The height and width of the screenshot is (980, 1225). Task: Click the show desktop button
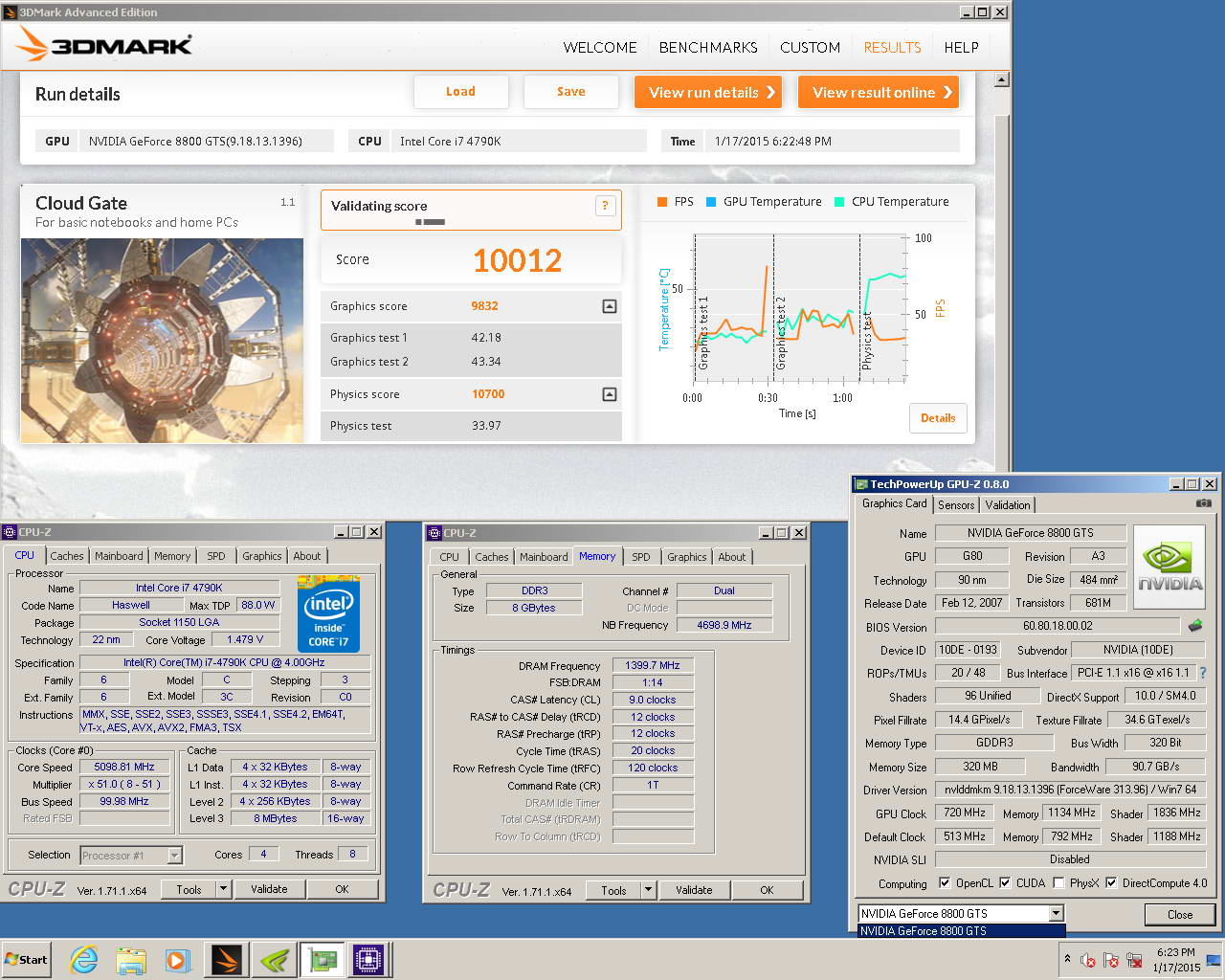1215,960
